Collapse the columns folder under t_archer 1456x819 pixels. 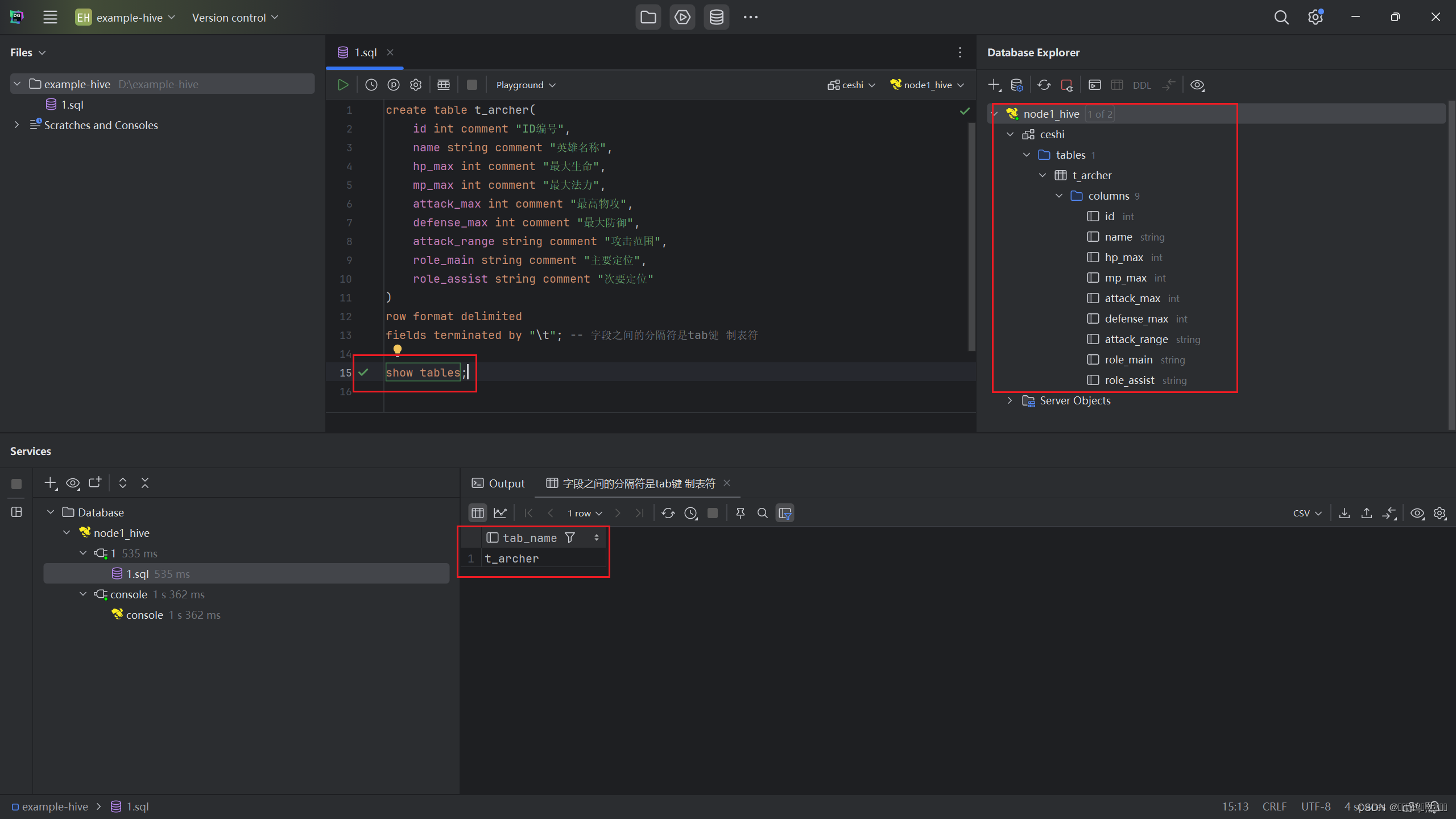click(1059, 196)
